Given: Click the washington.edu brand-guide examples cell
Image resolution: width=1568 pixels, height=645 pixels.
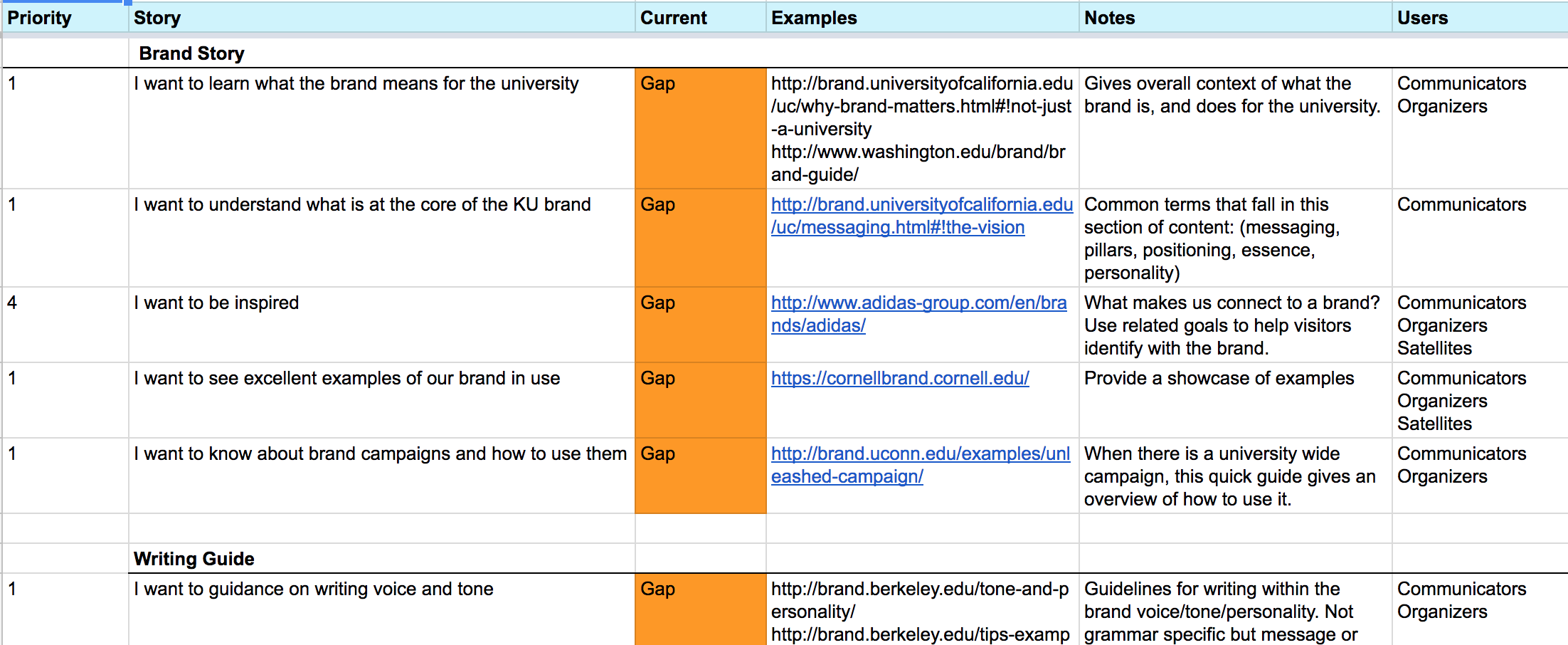Looking at the screenshot, I should [x=922, y=128].
